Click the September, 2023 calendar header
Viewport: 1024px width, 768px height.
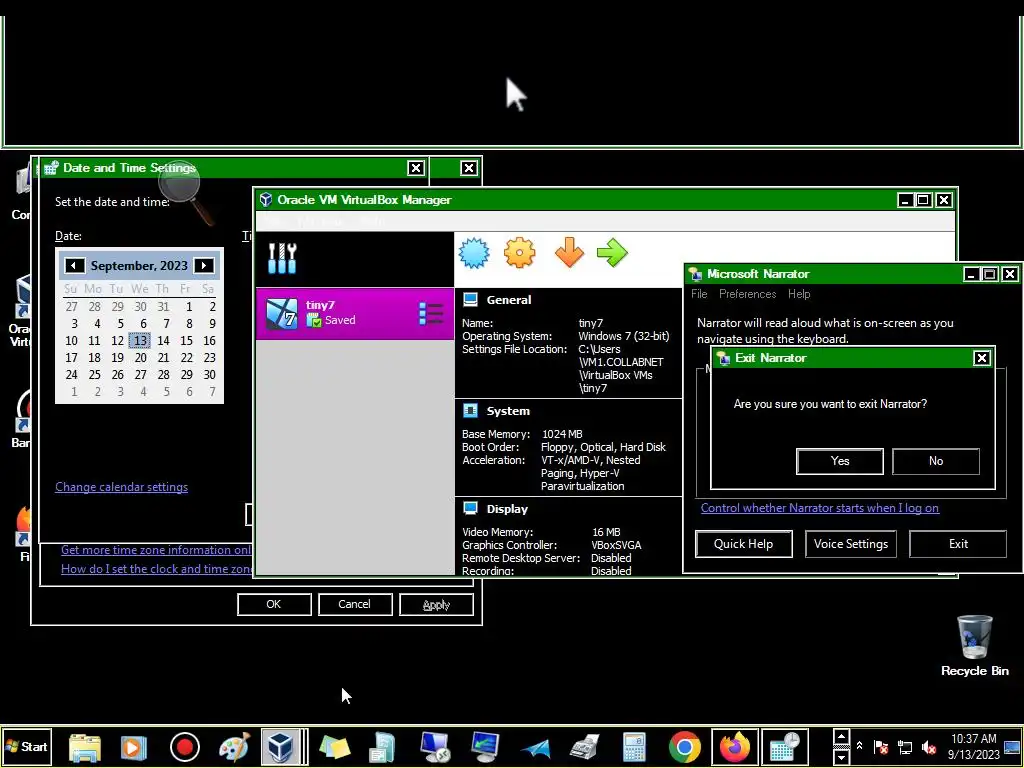tap(139, 266)
